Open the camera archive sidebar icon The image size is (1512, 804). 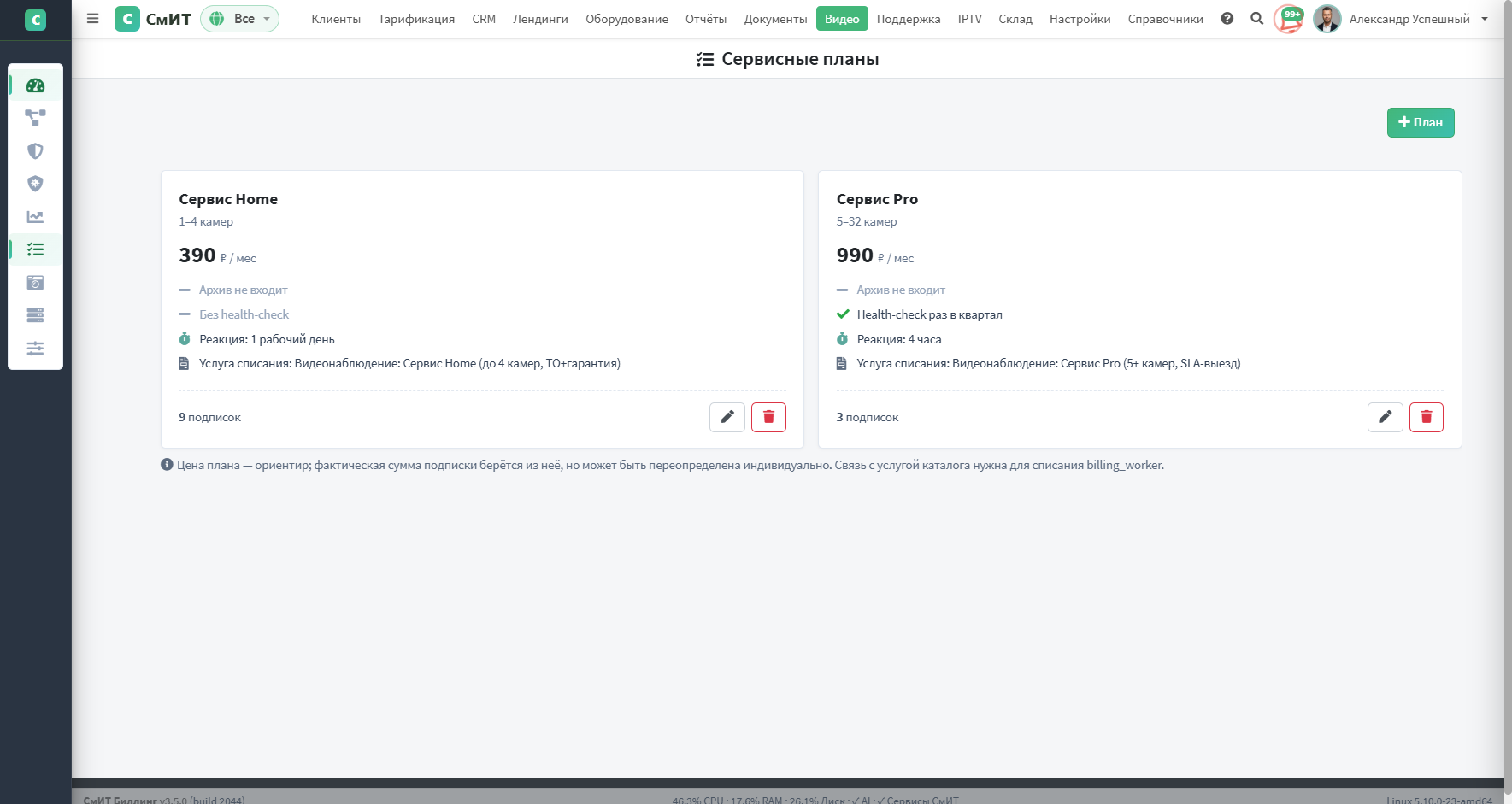[x=35, y=283]
